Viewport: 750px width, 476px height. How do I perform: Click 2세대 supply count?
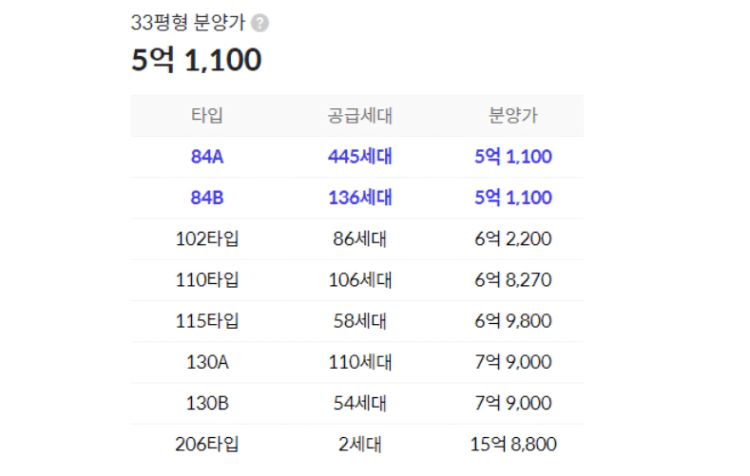tap(360, 444)
